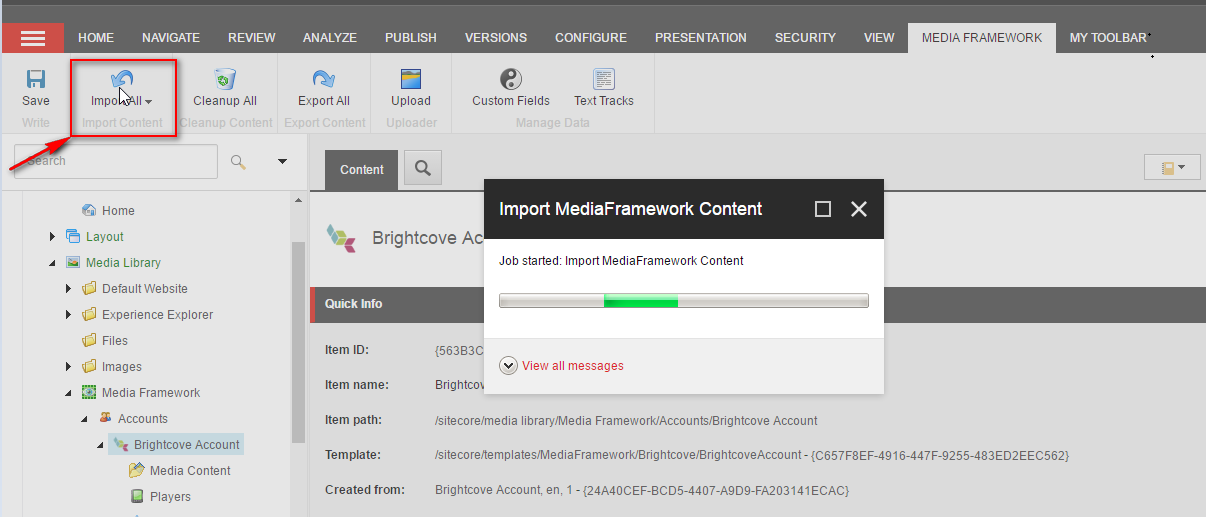Focus the Search input field
1206x517 pixels.
(115, 161)
